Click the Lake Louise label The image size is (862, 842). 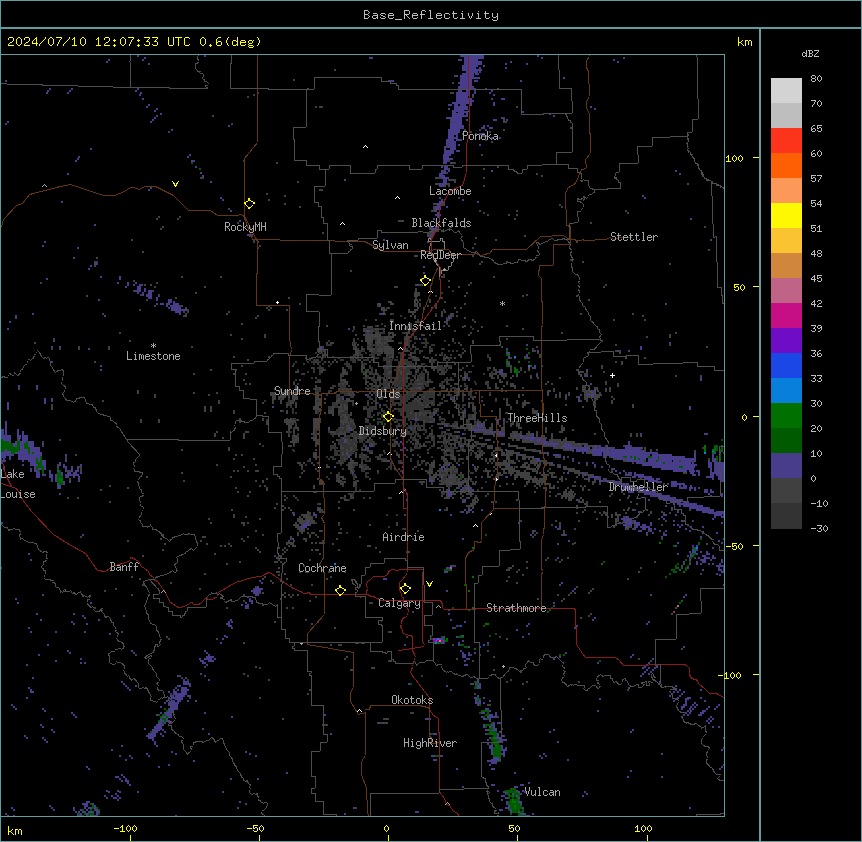point(18,484)
